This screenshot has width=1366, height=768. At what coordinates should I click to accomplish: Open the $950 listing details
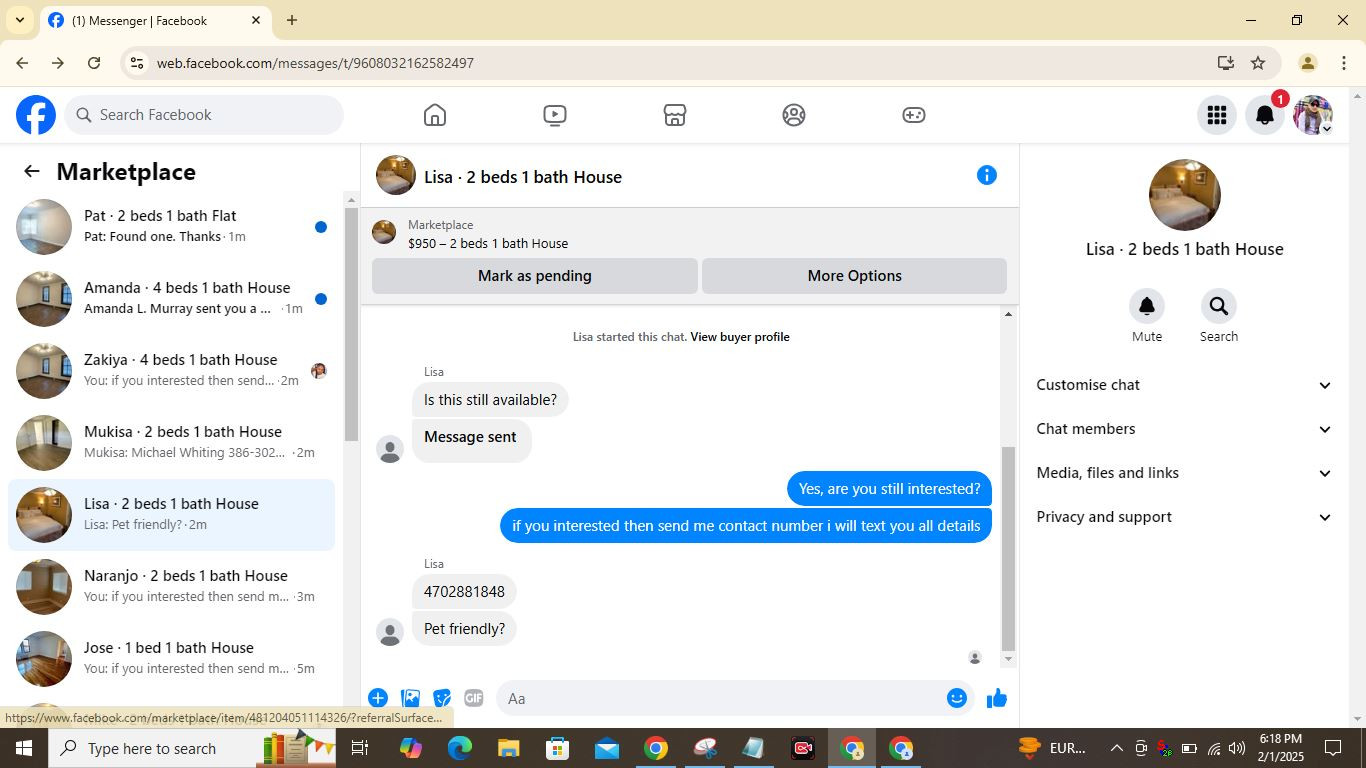(488, 243)
